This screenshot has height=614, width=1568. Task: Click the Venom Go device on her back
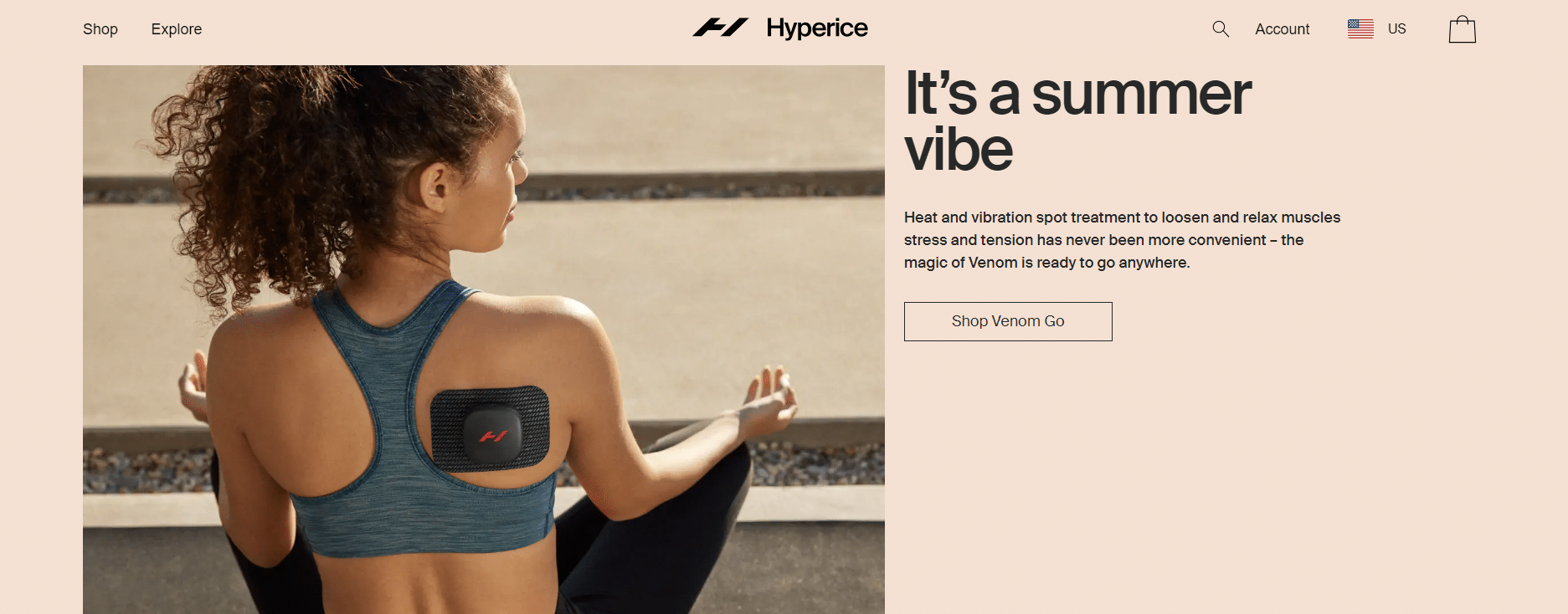tap(490, 428)
